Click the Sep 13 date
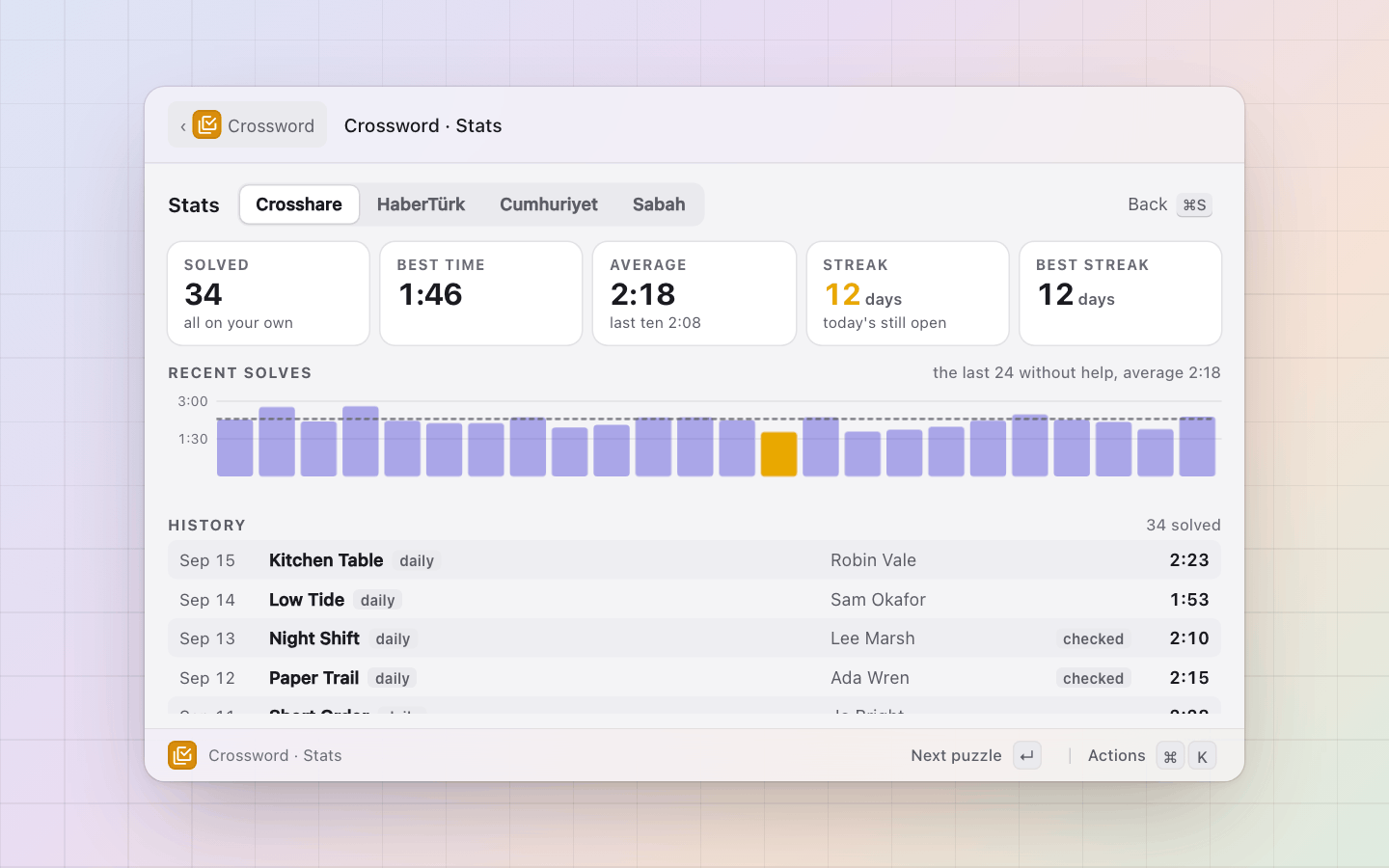Viewport: 1389px width, 868px height. [207, 638]
